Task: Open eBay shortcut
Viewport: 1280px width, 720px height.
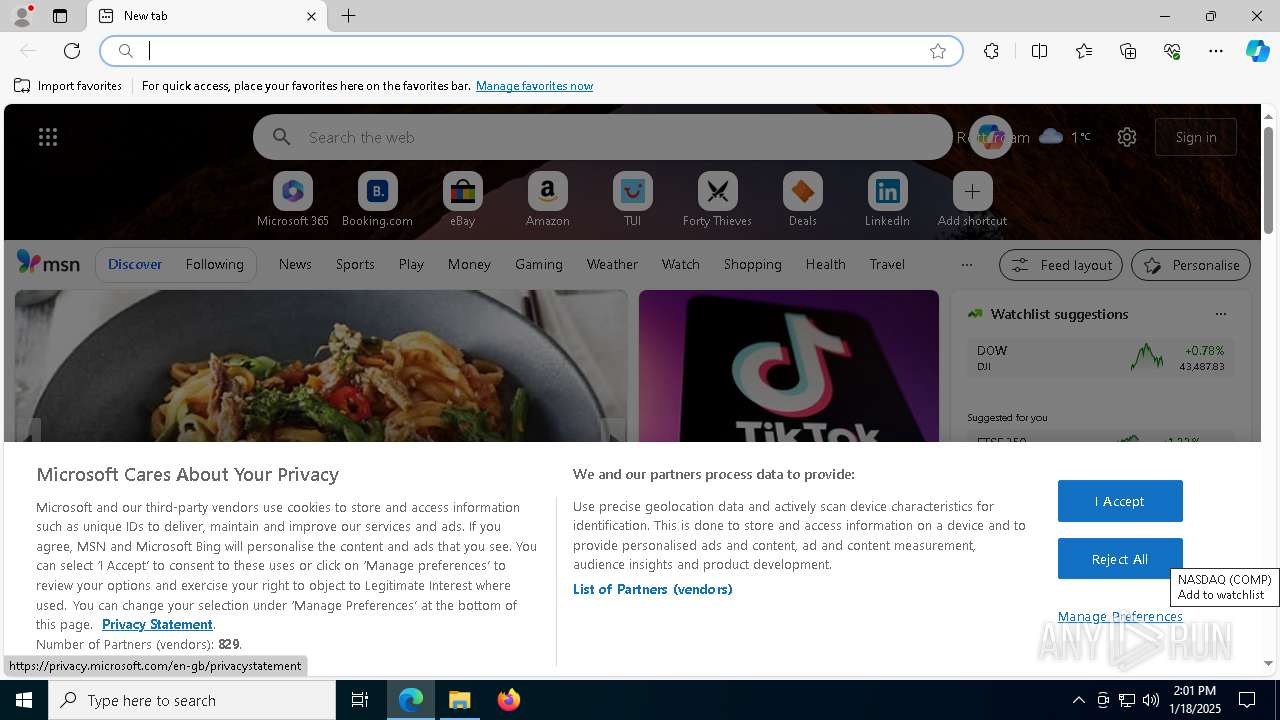Action: pyautogui.click(x=462, y=200)
